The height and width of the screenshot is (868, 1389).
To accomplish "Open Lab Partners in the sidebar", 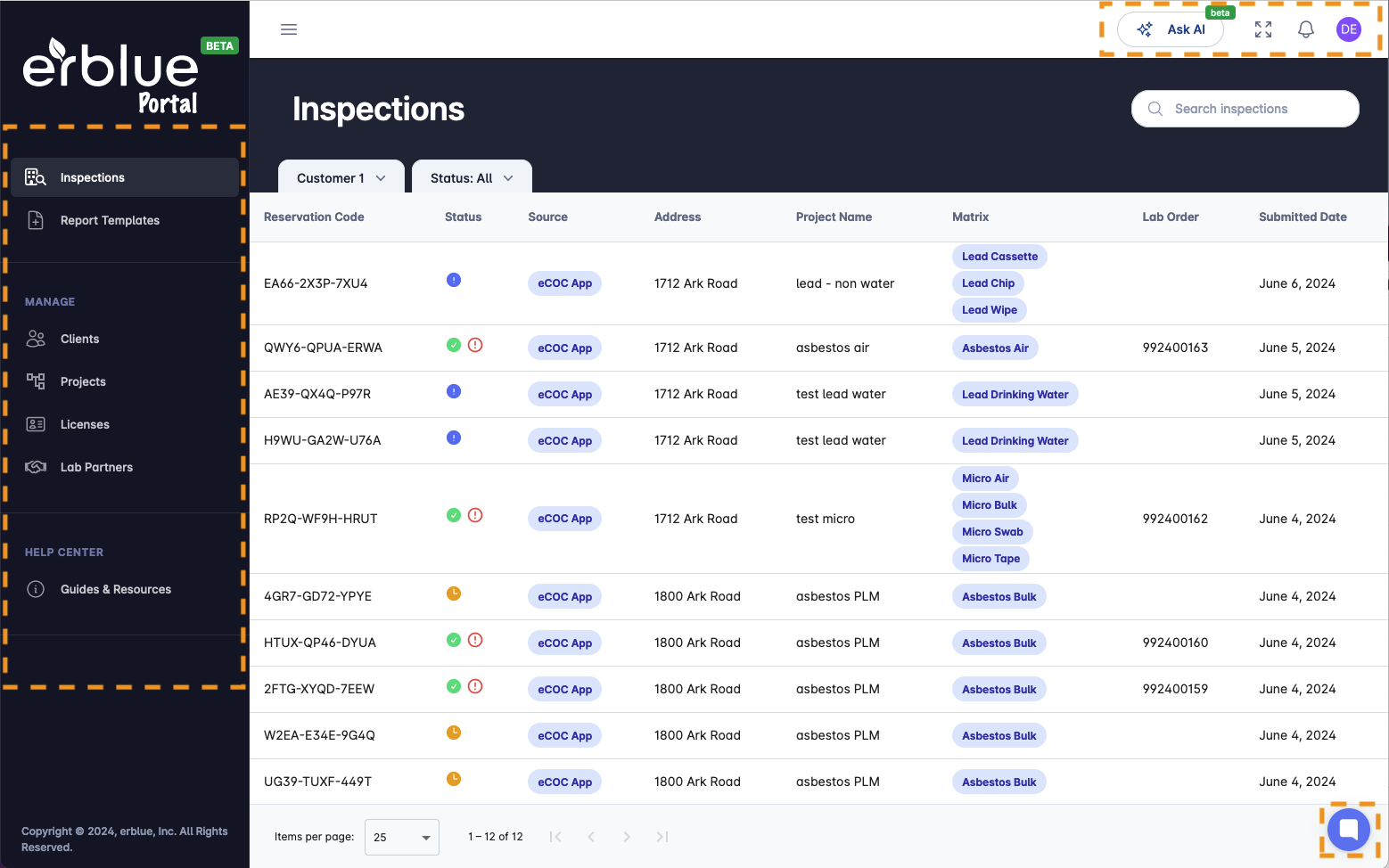I will click(x=125, y=467).
